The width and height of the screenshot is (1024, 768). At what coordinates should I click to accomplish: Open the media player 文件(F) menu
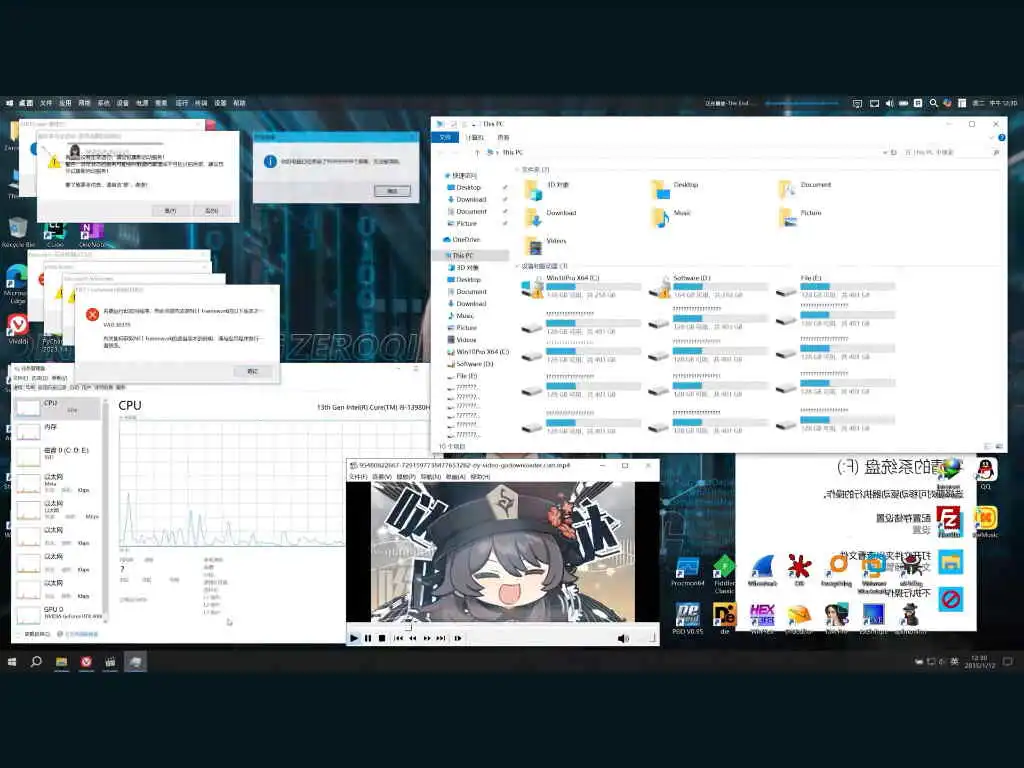(358, 477)
